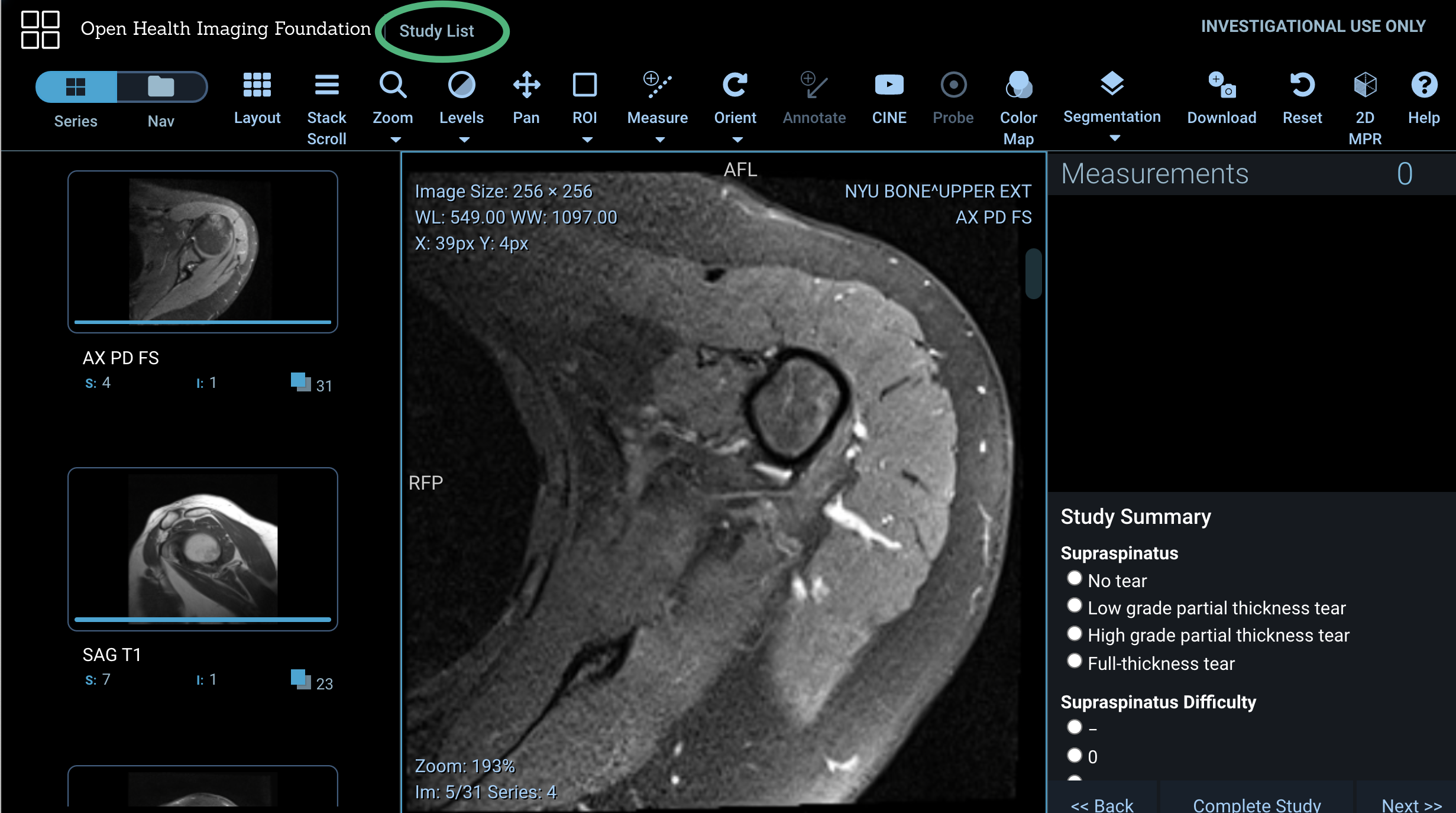Select the Annotate arrow tool
Screen dimensions: 1456x813
[x=814, y=98]
